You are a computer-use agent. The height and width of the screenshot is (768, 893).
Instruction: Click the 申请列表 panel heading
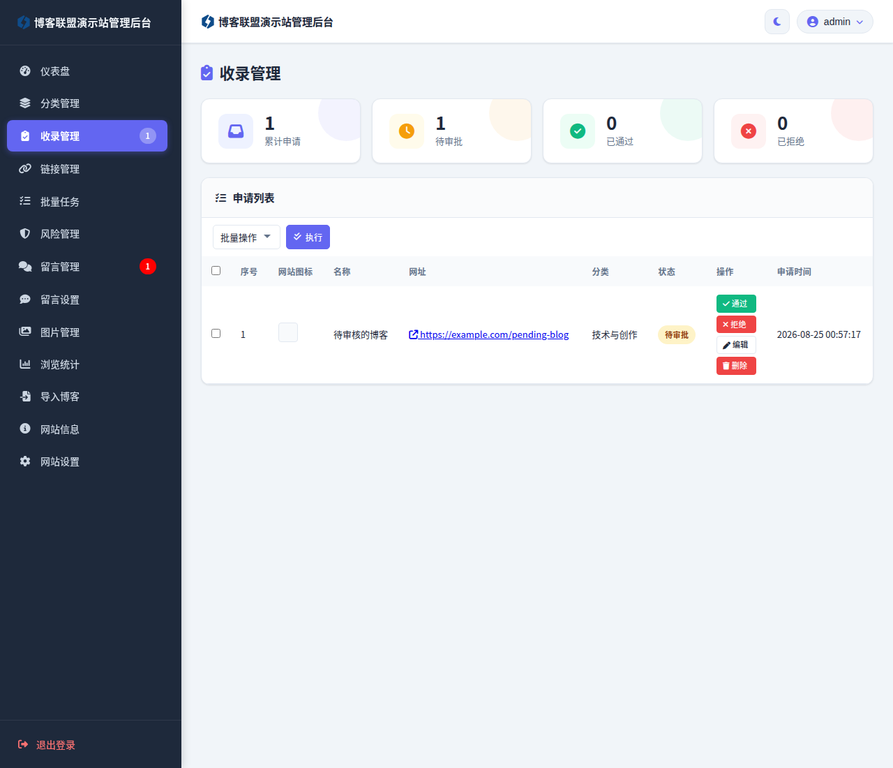click(253, 198)
